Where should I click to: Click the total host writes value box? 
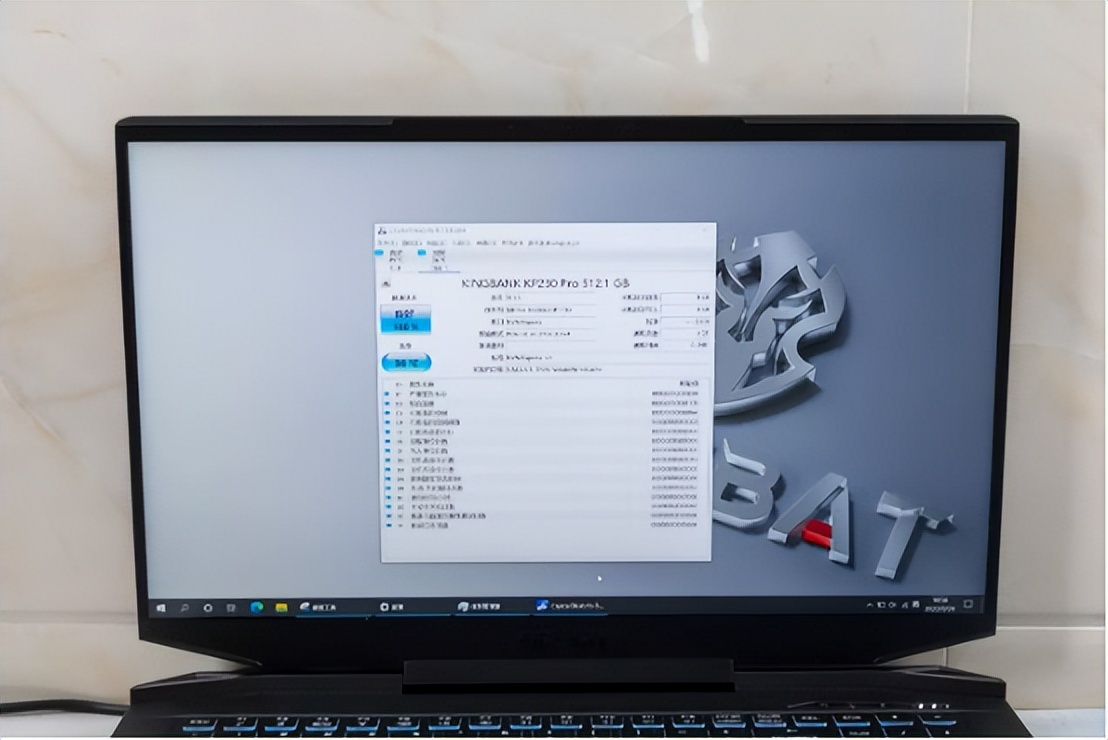coord(685,310)
